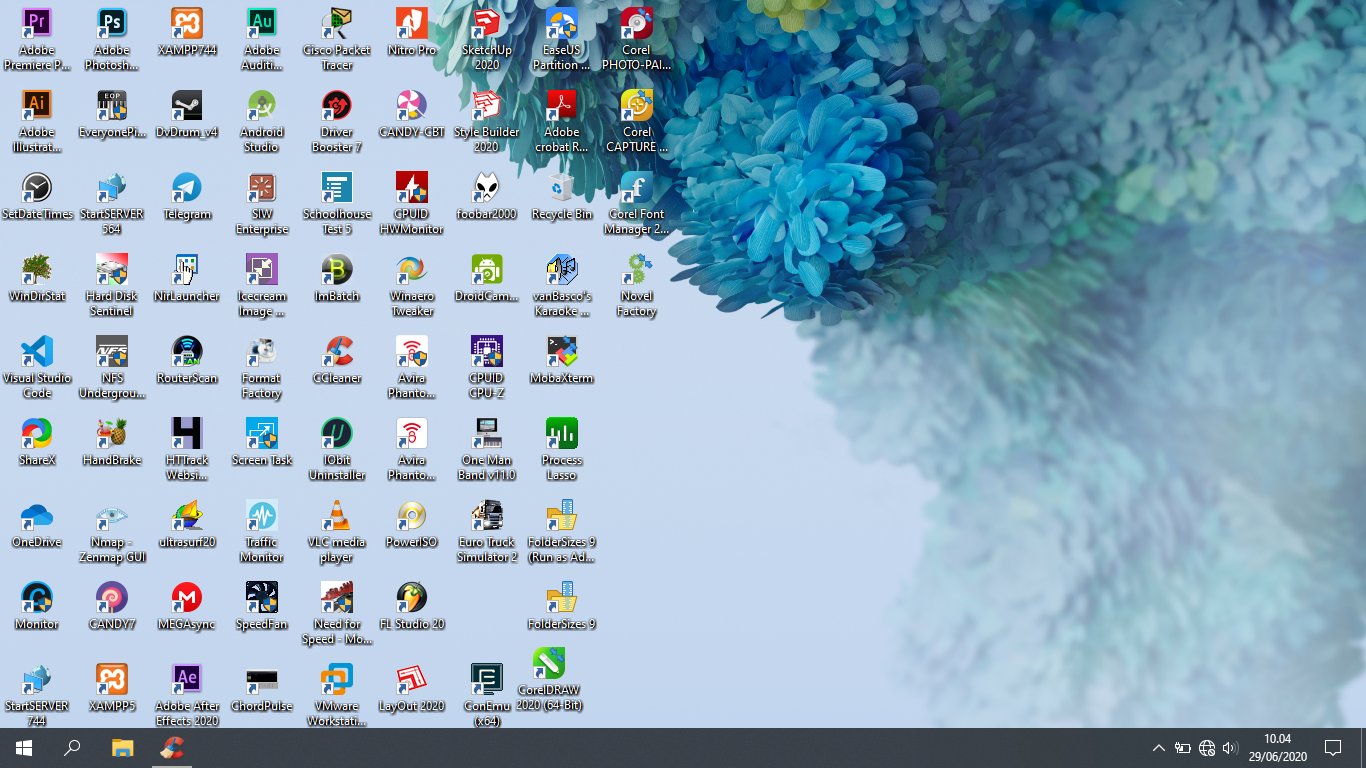The height and width of the screenshot is (768, 1366).
Task: Launch XAMPP744 from the desktop
Action: 187,32
